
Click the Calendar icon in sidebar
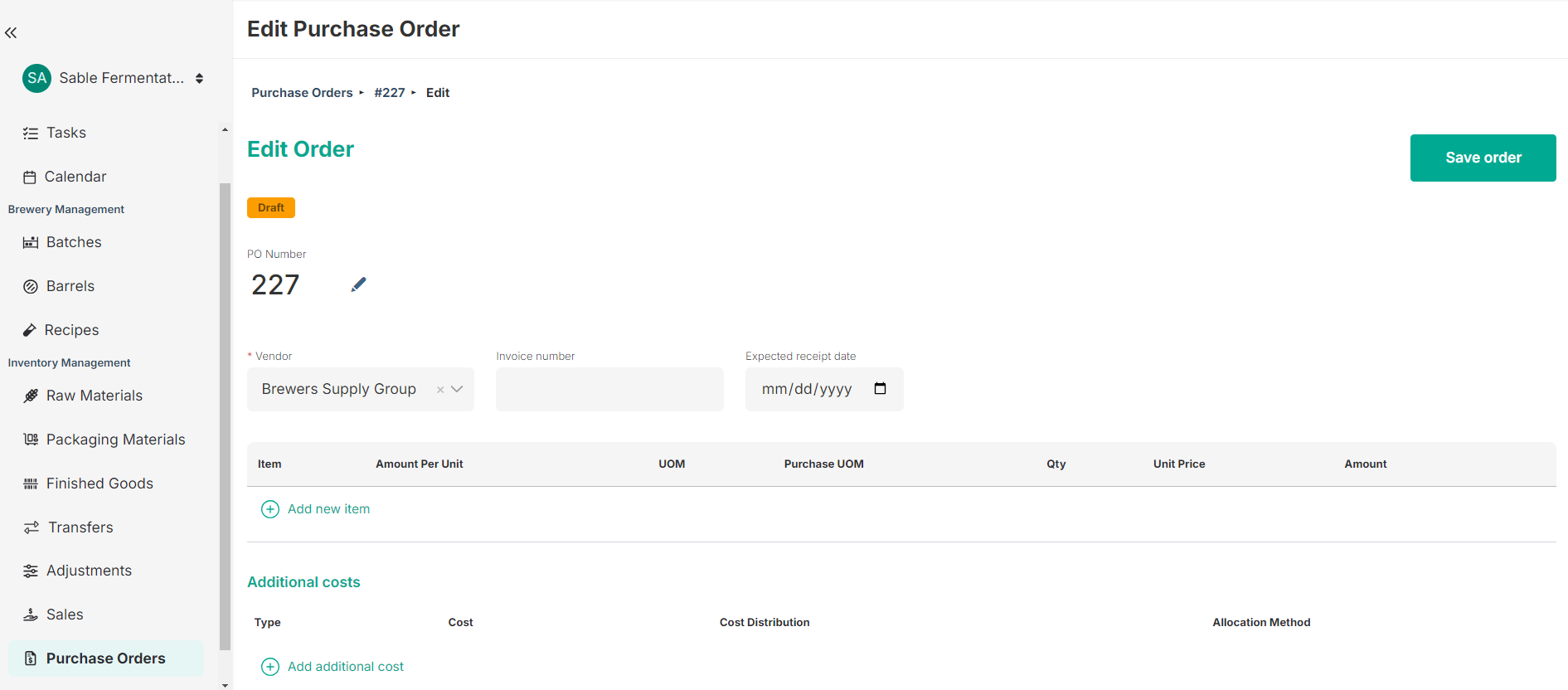tap(30, 177)
